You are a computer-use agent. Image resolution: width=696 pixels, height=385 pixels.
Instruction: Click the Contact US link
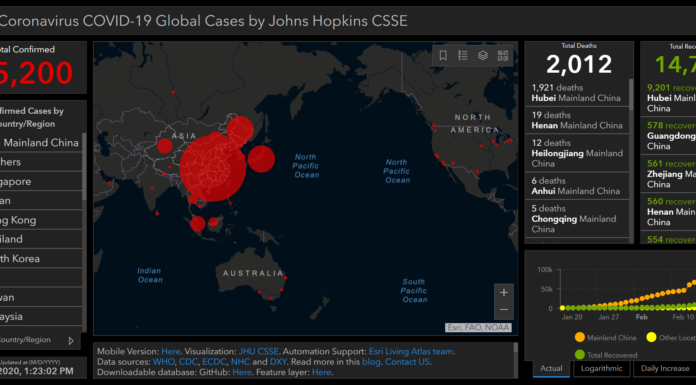(x=407, y=362)
